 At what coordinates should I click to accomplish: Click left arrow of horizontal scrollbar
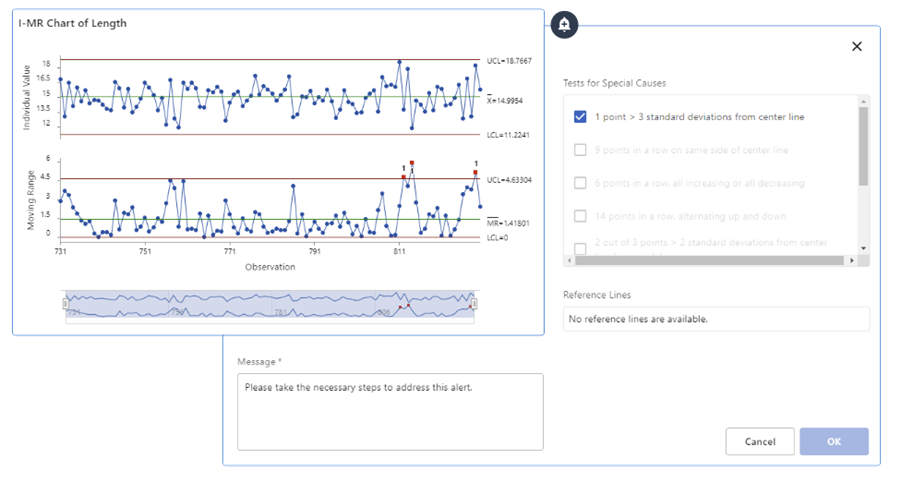(569, 260)
